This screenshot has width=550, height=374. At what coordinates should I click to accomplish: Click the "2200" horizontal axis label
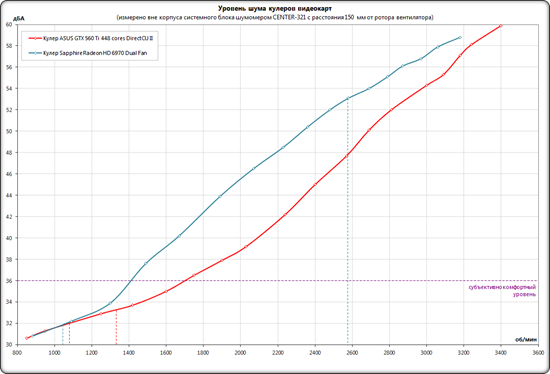[x=277, y=352]
